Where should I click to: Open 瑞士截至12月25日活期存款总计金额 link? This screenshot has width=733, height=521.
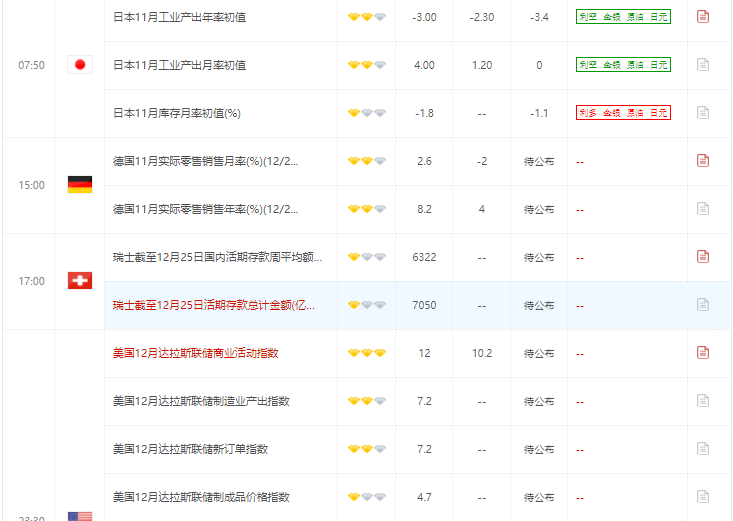[x=214, y=305]
